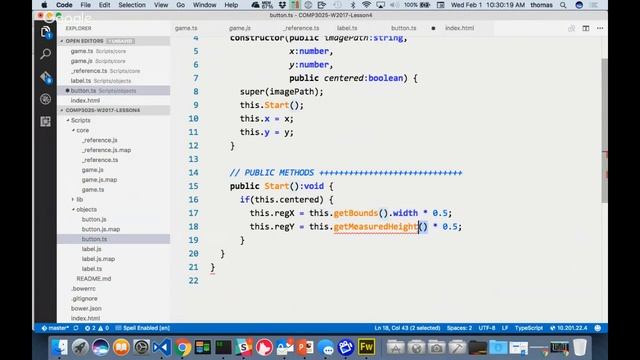The width and height of the screenshot is (640, 360).
Task: Open the Extensions view icon
Action: pyautogui.click(x=45, y=121)
